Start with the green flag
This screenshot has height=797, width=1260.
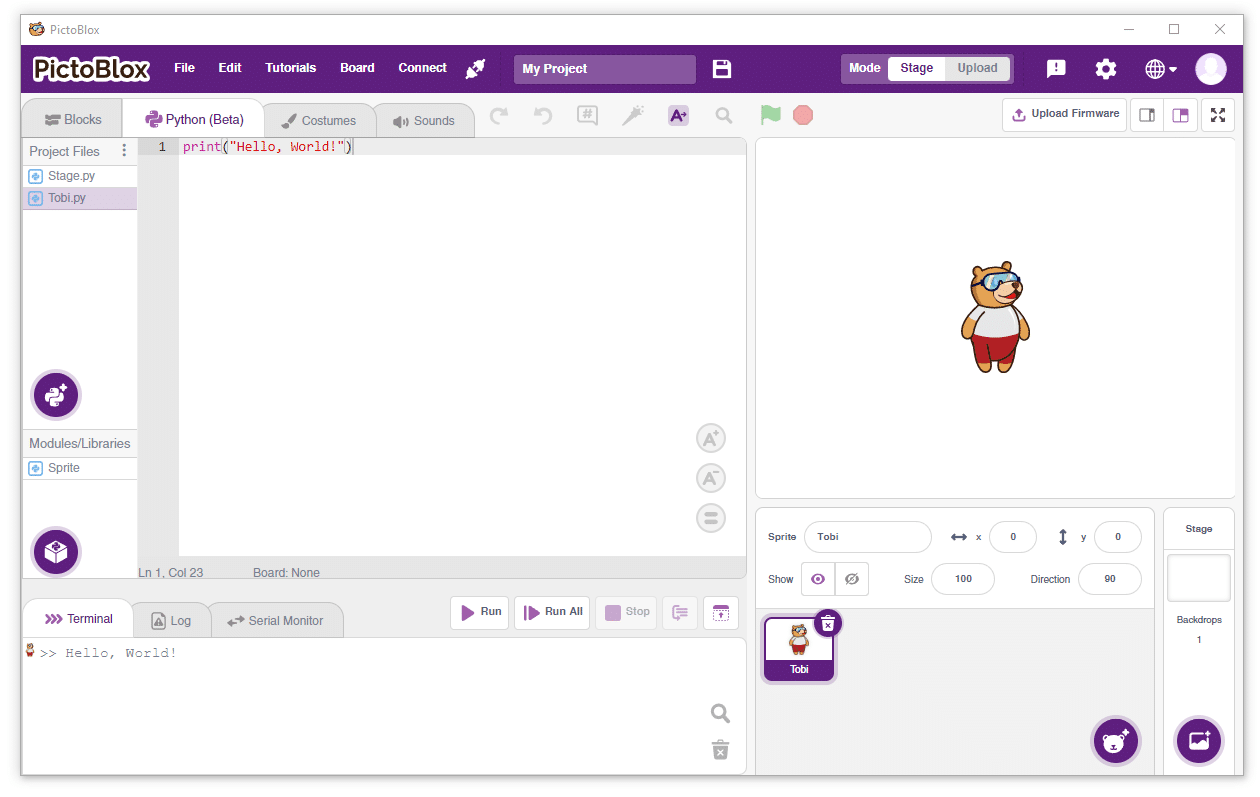point(770,115)
